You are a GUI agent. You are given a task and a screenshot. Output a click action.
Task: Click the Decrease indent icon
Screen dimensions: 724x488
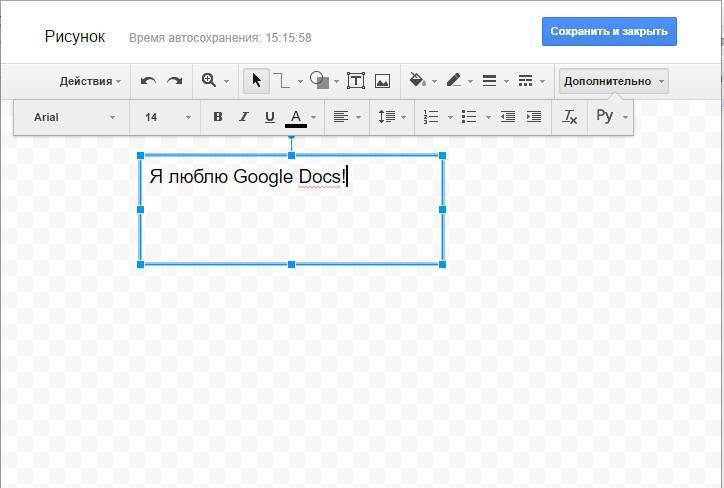click(508, 117)
